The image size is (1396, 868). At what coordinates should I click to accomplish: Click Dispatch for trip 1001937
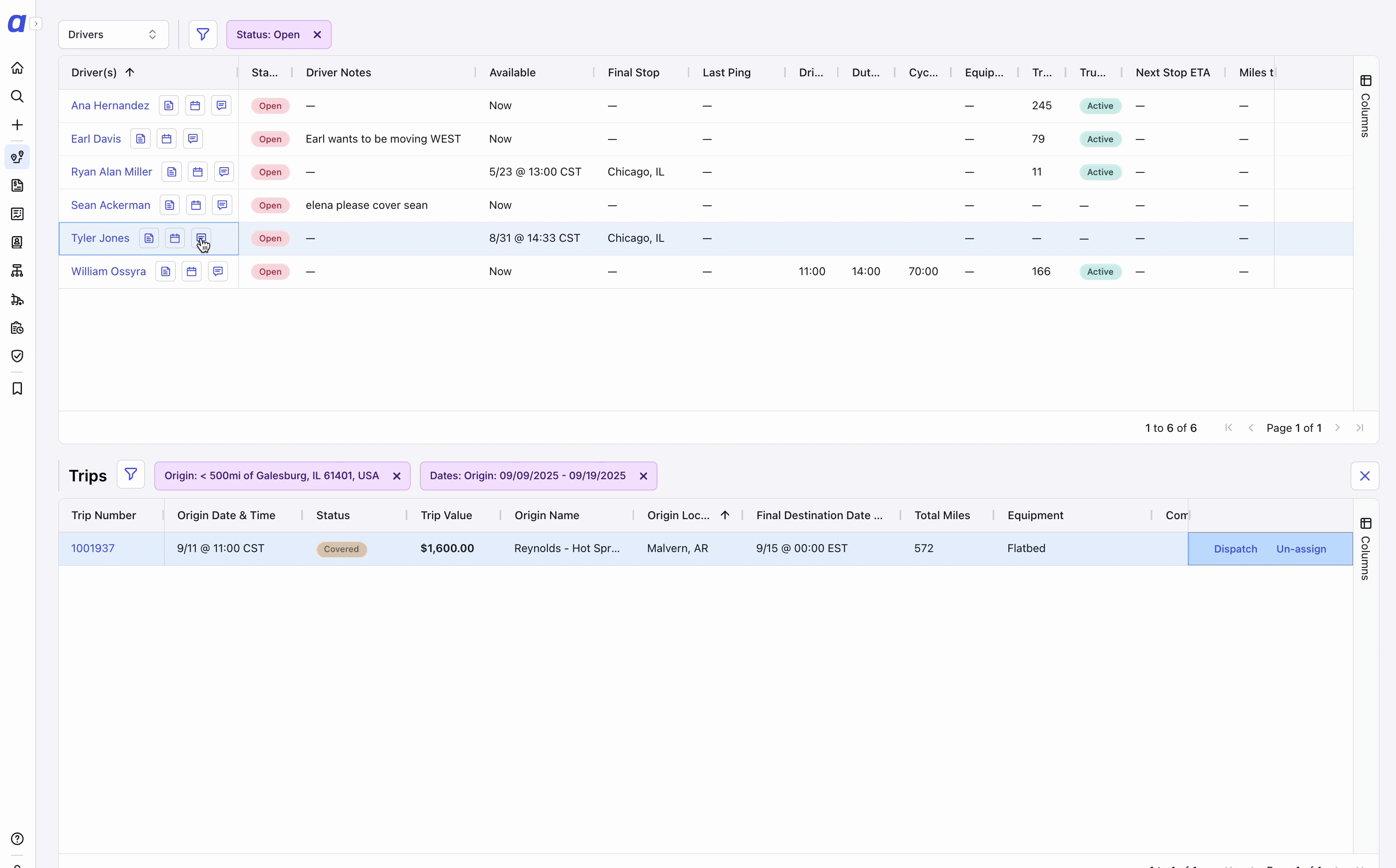[1235, 549]
